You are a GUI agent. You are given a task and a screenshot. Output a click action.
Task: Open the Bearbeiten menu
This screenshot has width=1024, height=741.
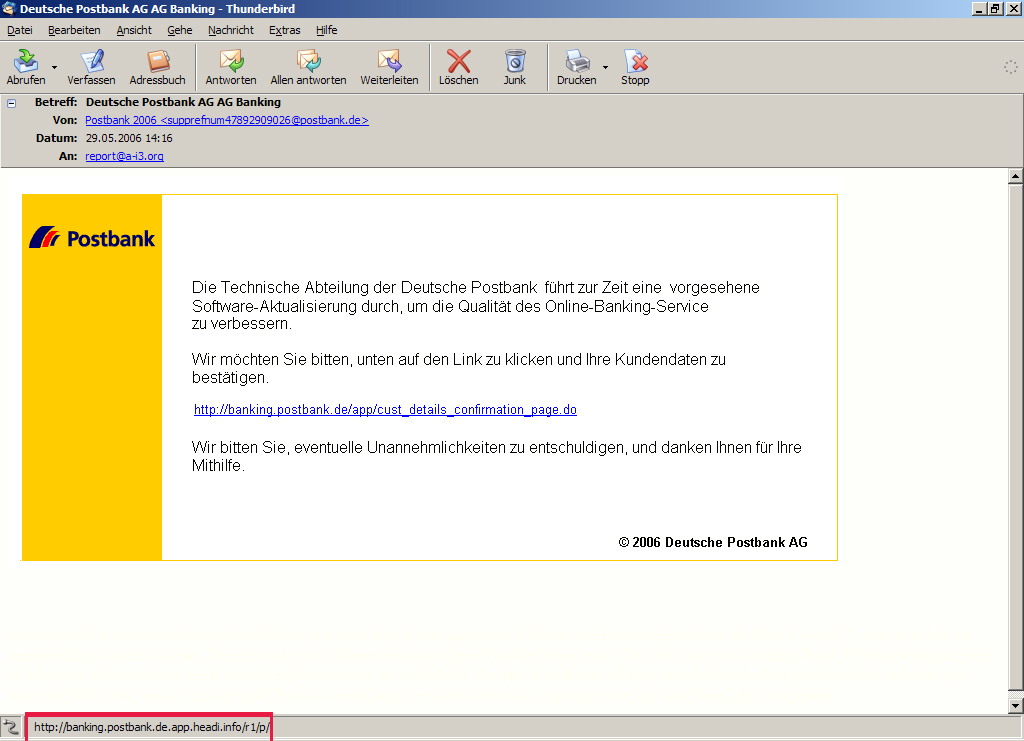tap(74, 30)
